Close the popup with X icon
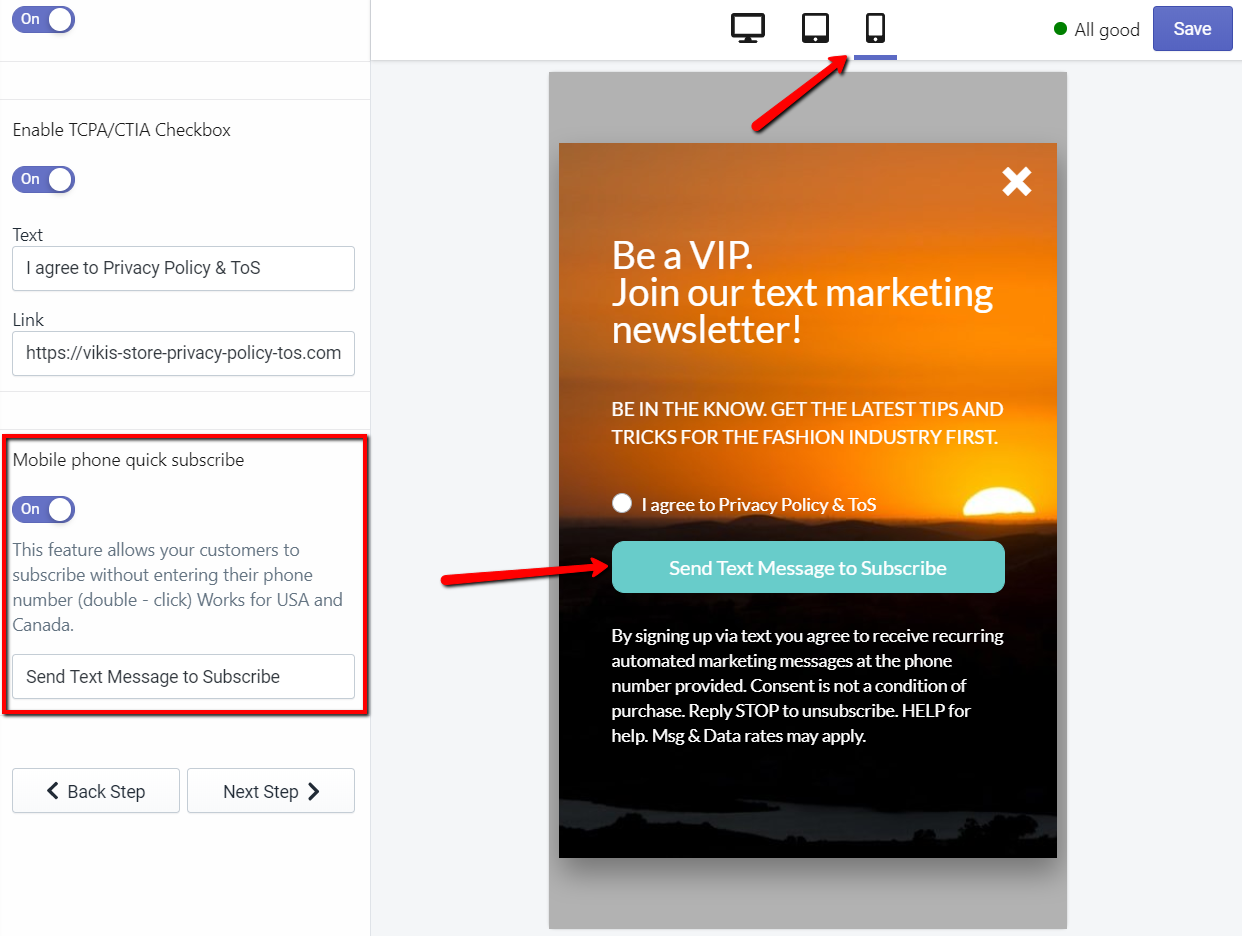Image resolution: width=1242 pixels, height=936 pixels. 1016,181
